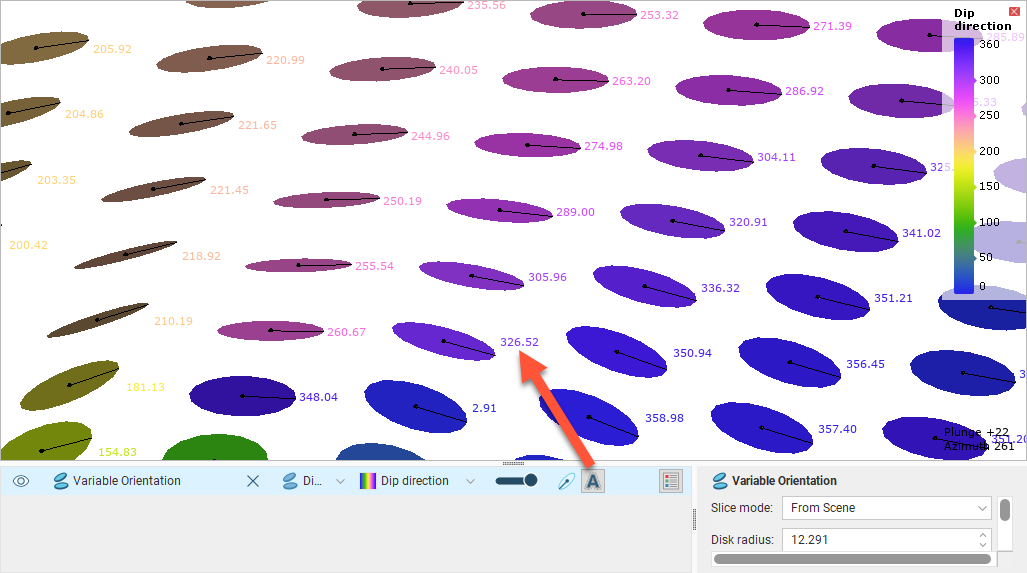
Task: Click the 351.21 value label
Action: coord(893,298)
